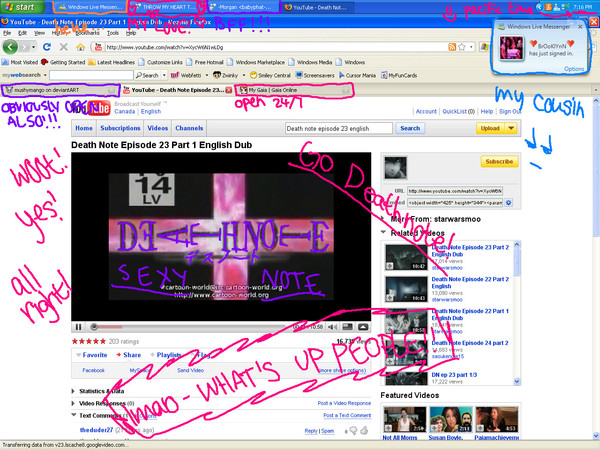Subscribe to the uploader with Subscribe button
Viewport: 600px width, 450px height.
(x=499, y=161)
